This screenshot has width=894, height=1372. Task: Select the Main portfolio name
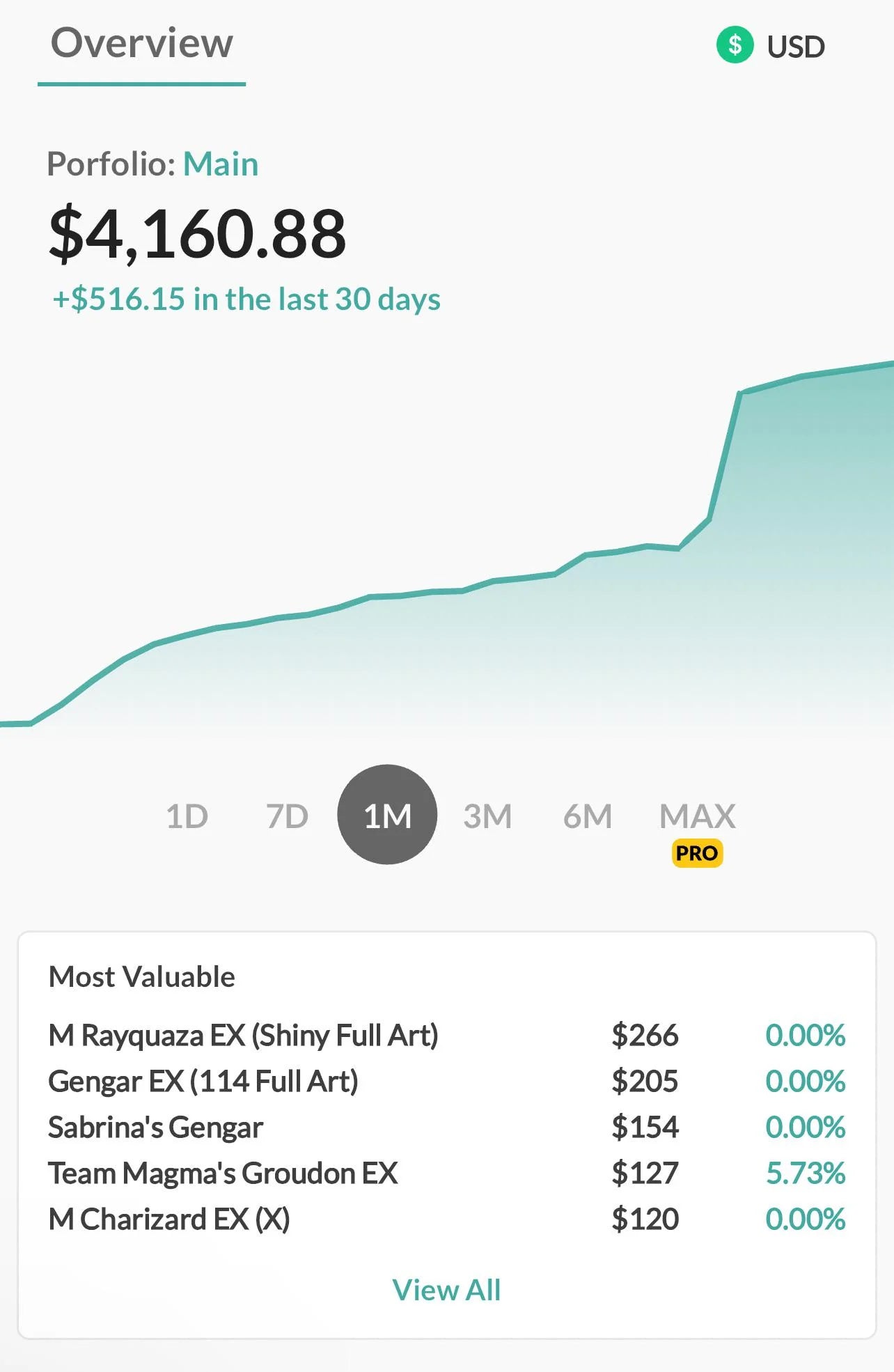(221, 164)
